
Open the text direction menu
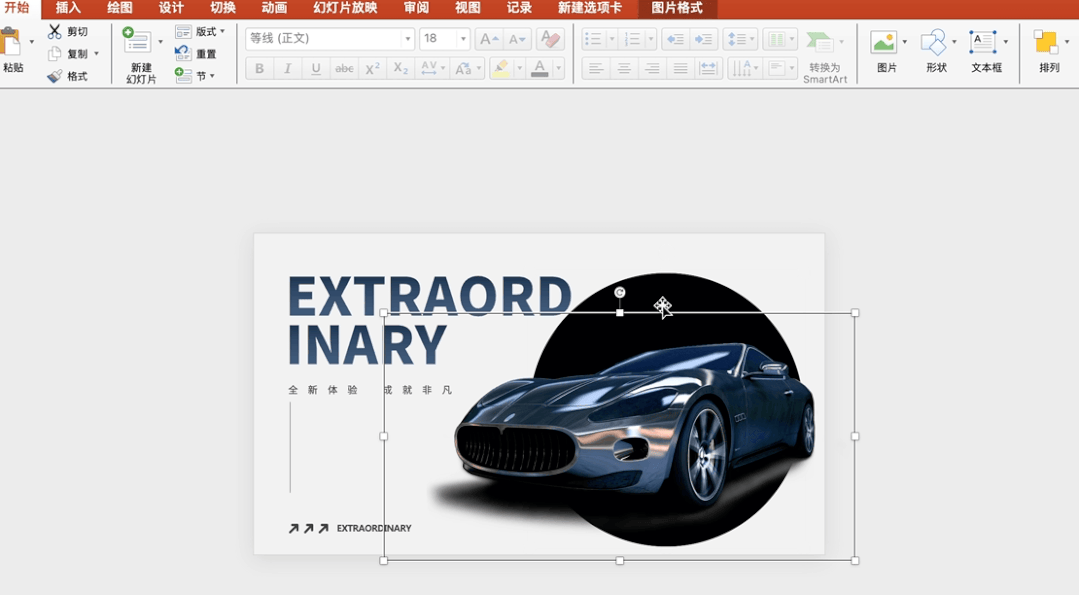tap(745, 68)
